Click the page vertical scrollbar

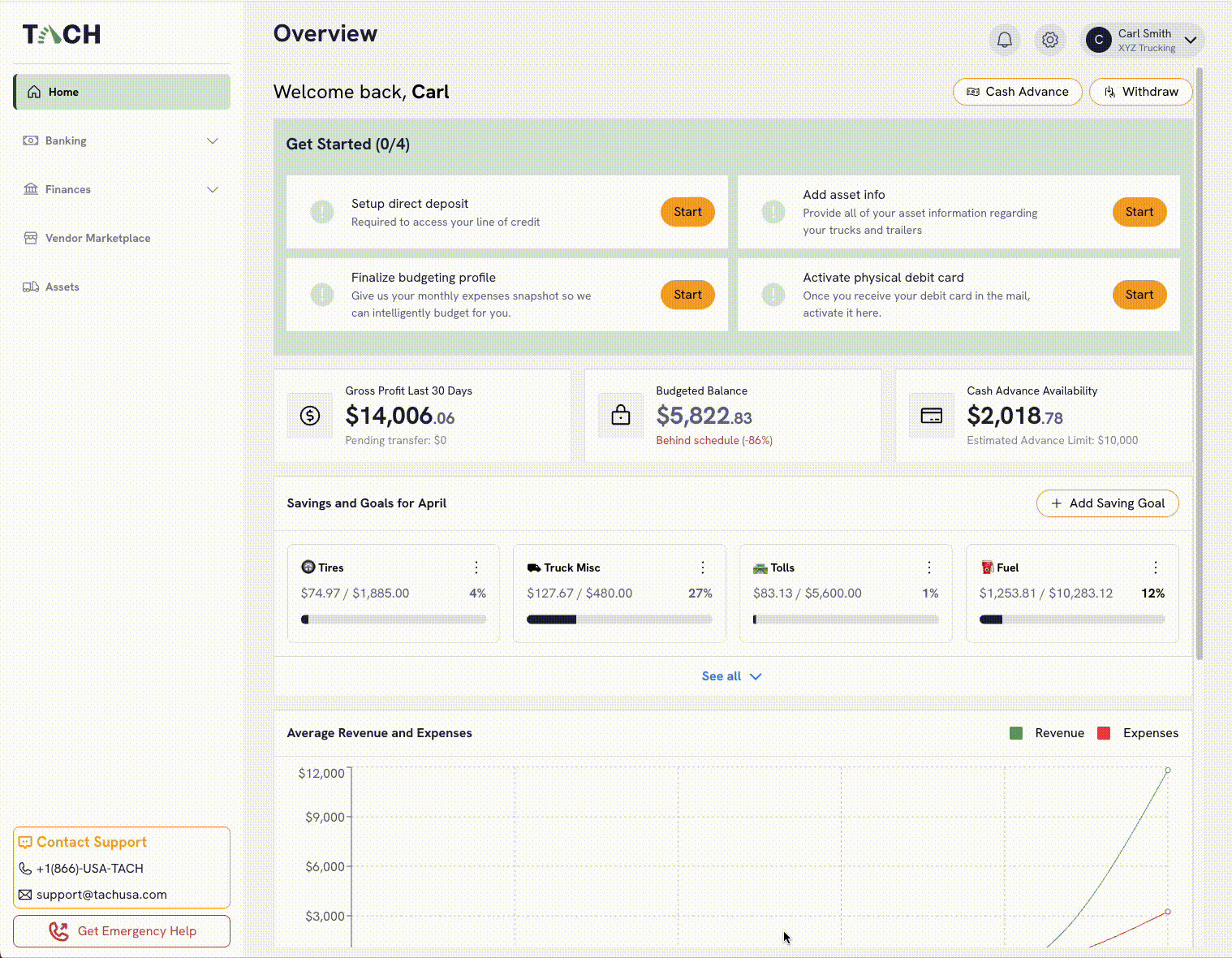[x=1200, y=364]
